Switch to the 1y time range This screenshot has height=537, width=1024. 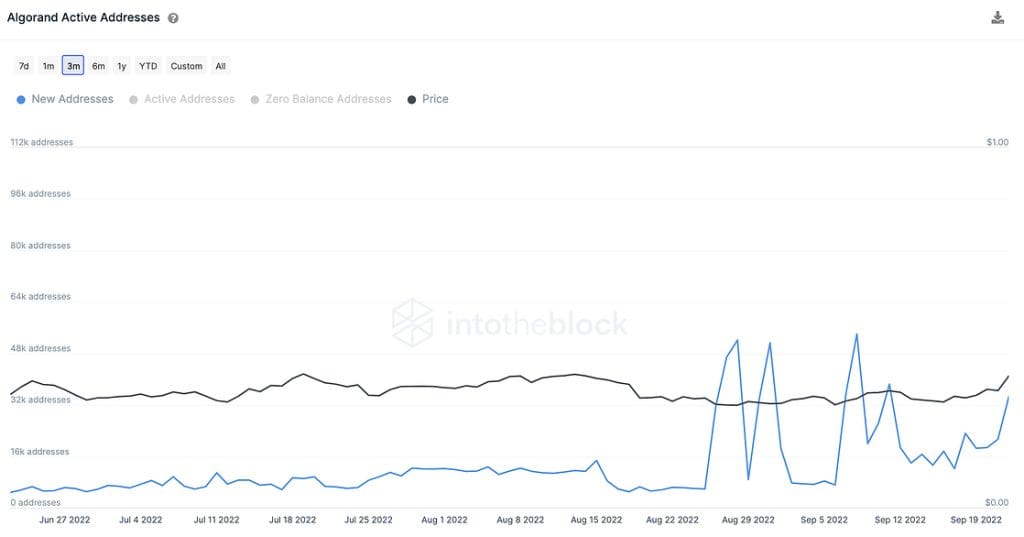121,66
